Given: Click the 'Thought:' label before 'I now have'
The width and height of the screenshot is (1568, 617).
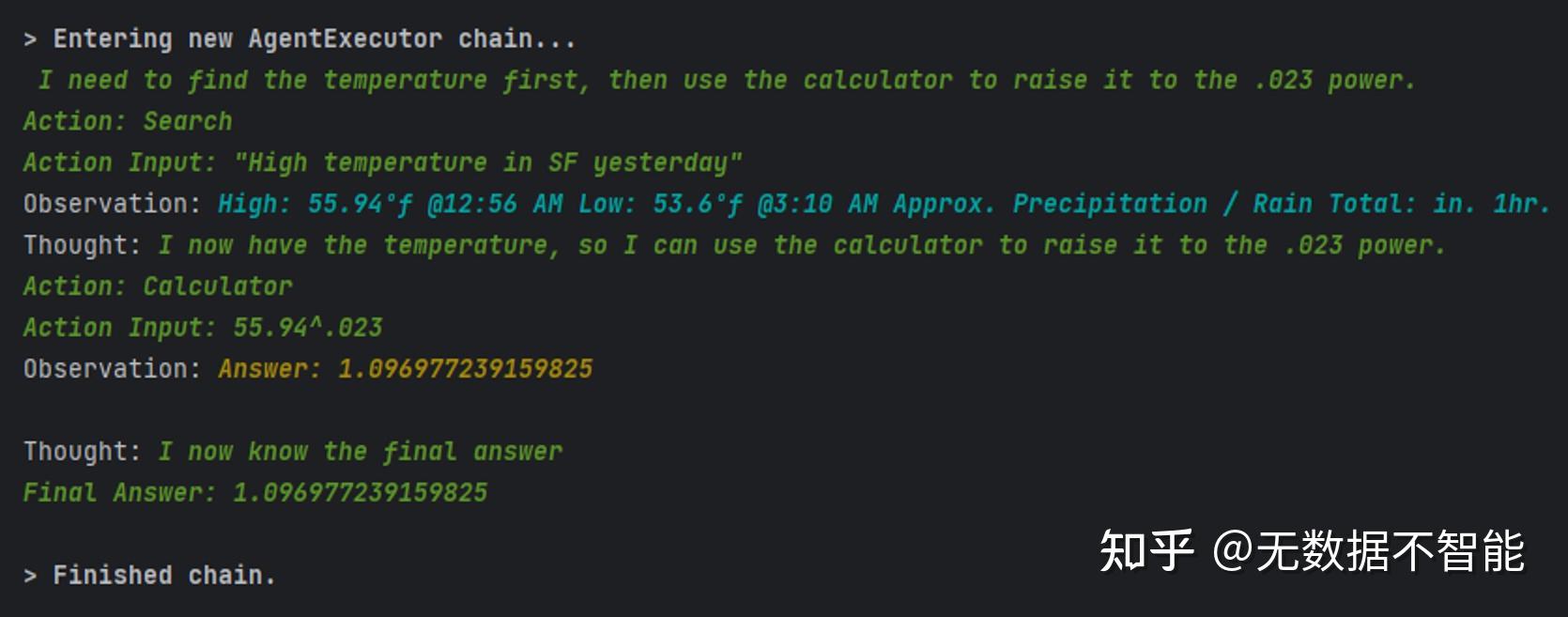Looking at the screenshot, I should (x=83, y=245).
